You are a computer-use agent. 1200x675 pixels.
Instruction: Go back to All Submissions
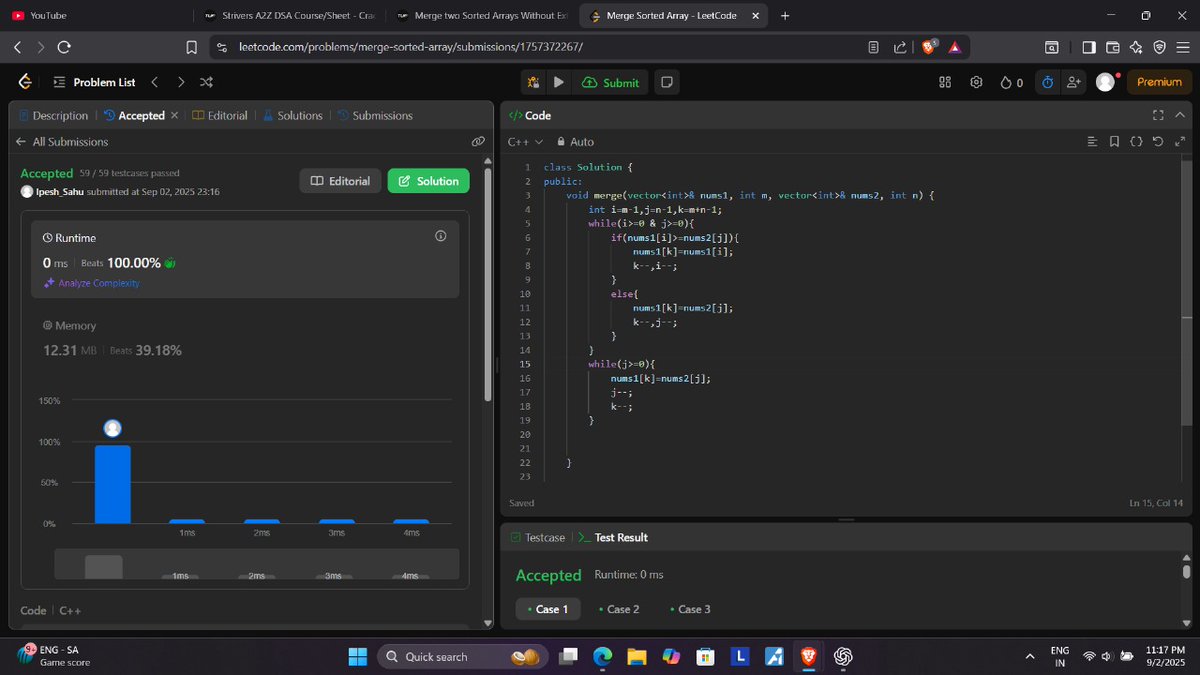pos(62,142)
